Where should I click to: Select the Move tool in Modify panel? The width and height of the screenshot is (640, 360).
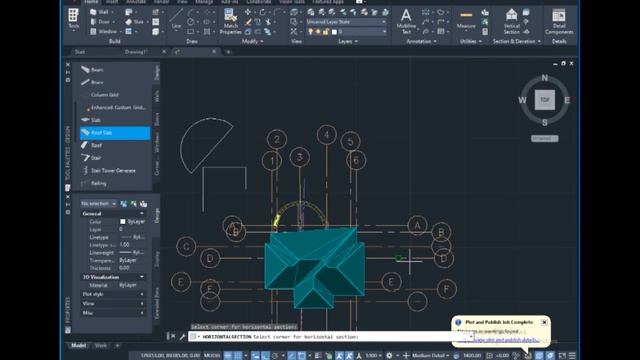click(248, 12)
